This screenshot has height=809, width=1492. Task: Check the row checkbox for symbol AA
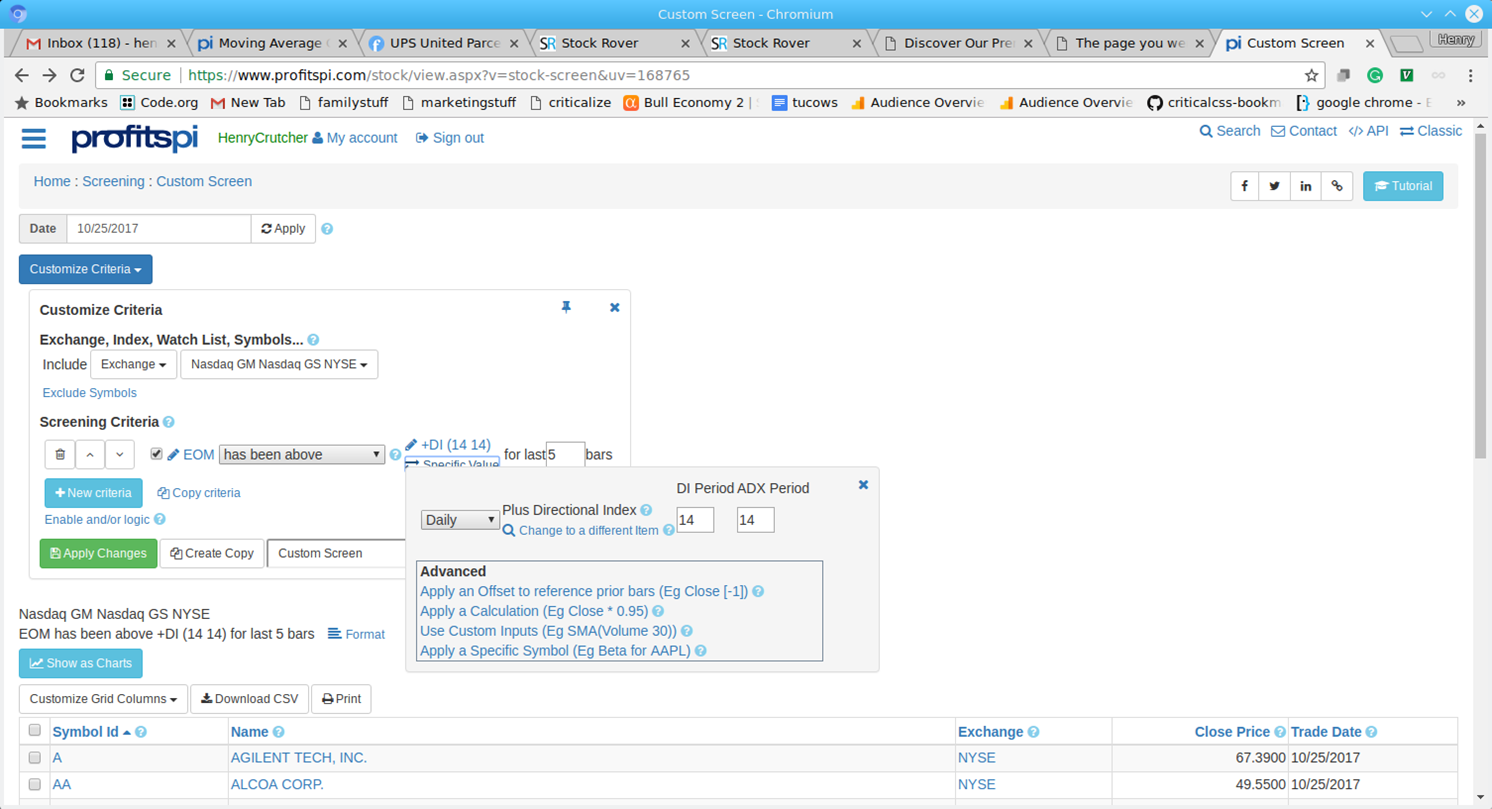[x=35, y=785]
